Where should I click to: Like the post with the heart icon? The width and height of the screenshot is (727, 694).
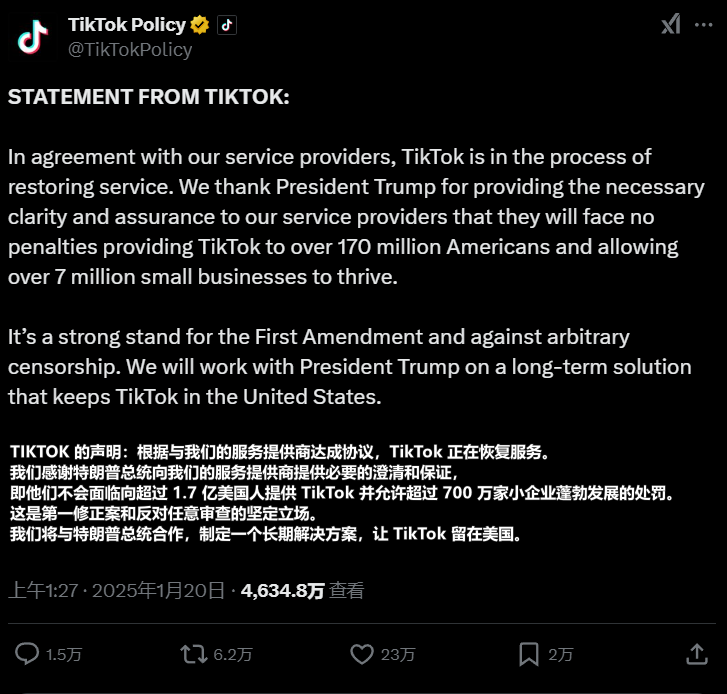click(362, 654)
